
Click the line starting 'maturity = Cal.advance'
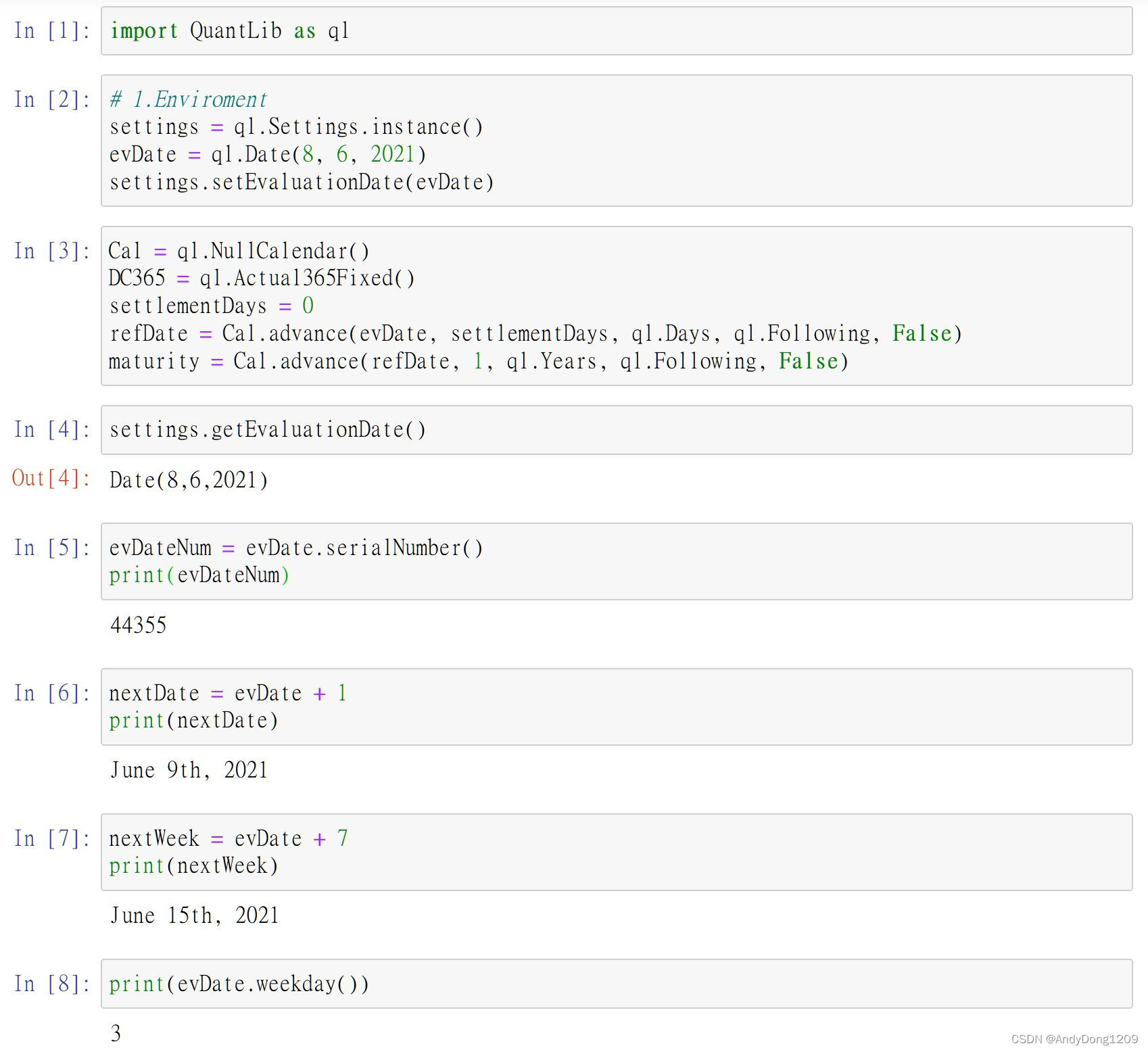(x=479, y=362)
